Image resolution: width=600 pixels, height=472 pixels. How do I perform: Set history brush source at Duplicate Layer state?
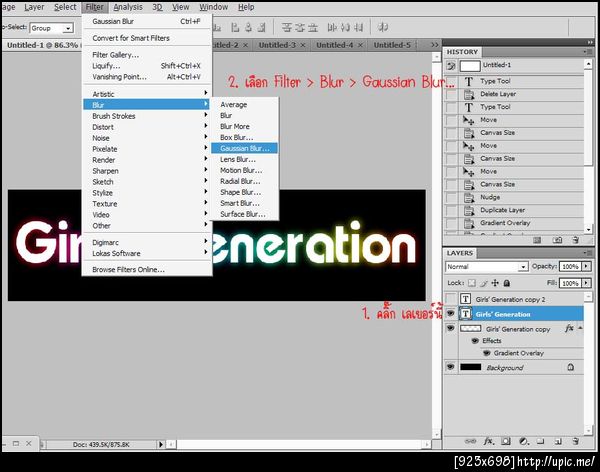tap(452, 210)
